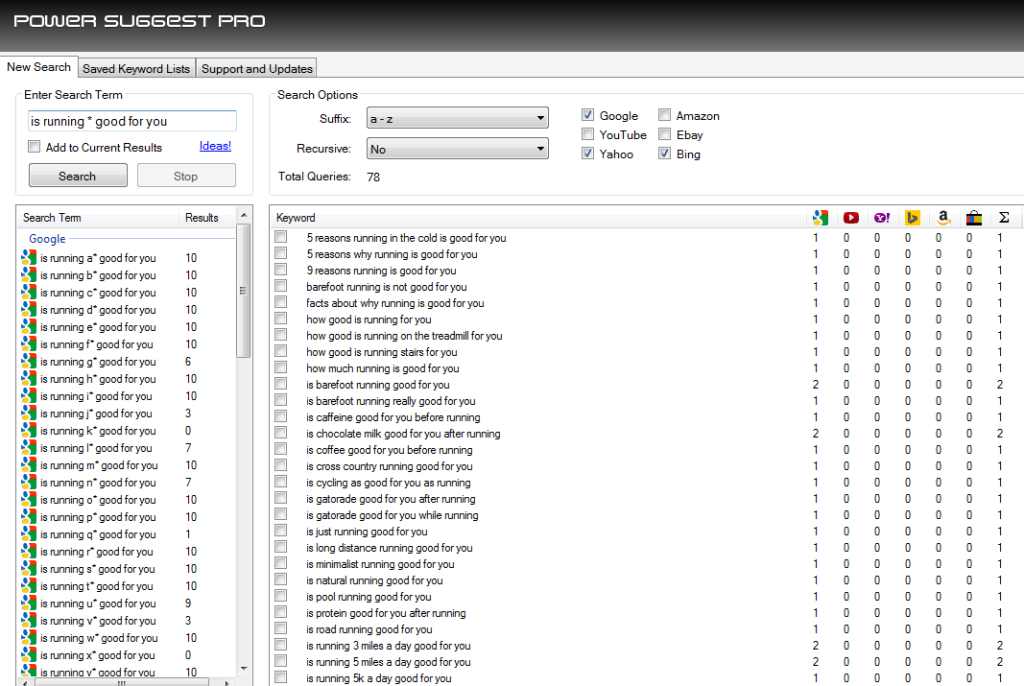Tick checkbox for 'is road running good for you'

click(281, 629)
